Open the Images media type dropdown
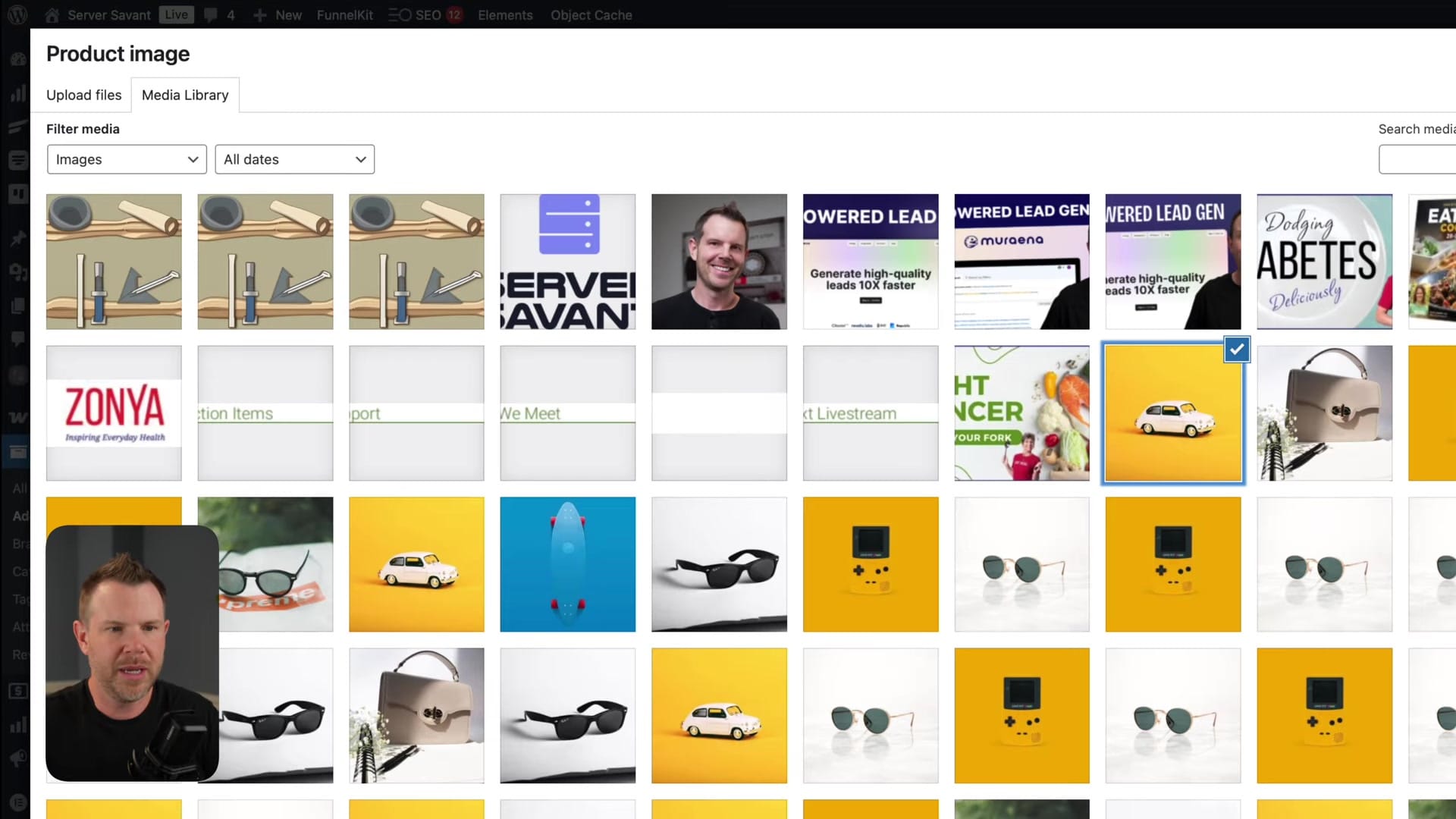The width and height of the screenshot is (1456, 819). pos(127,159)
